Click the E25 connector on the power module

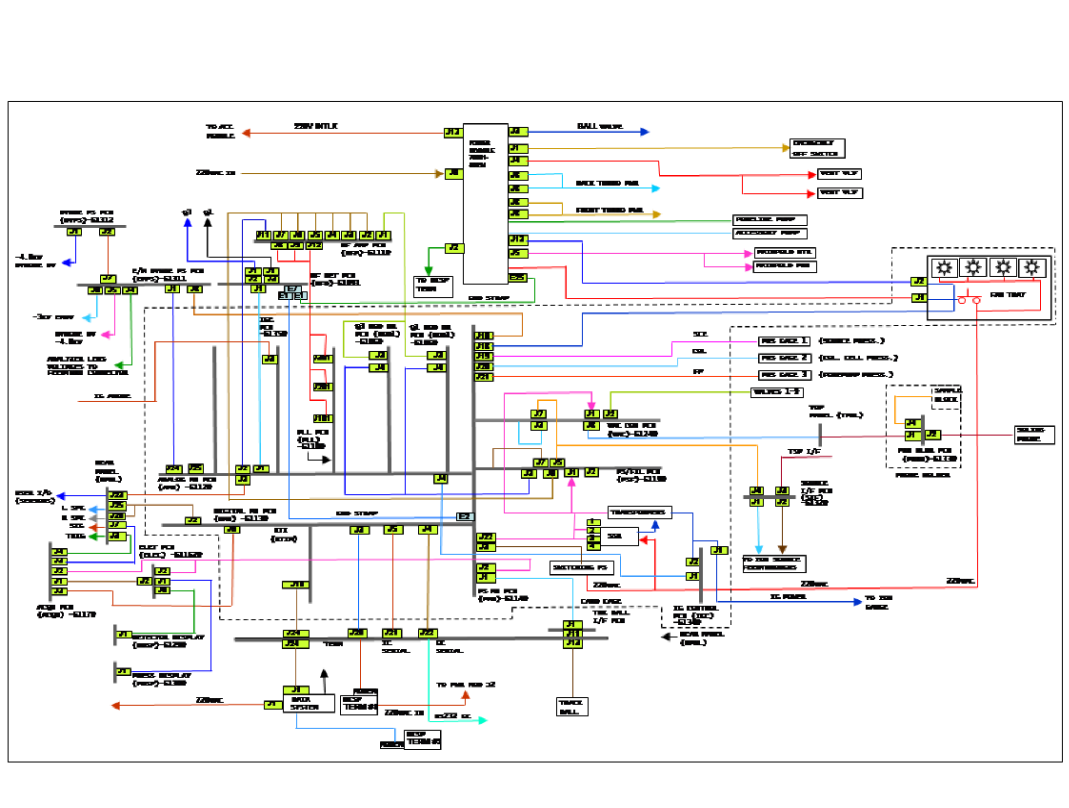click(x=517, y=278)
